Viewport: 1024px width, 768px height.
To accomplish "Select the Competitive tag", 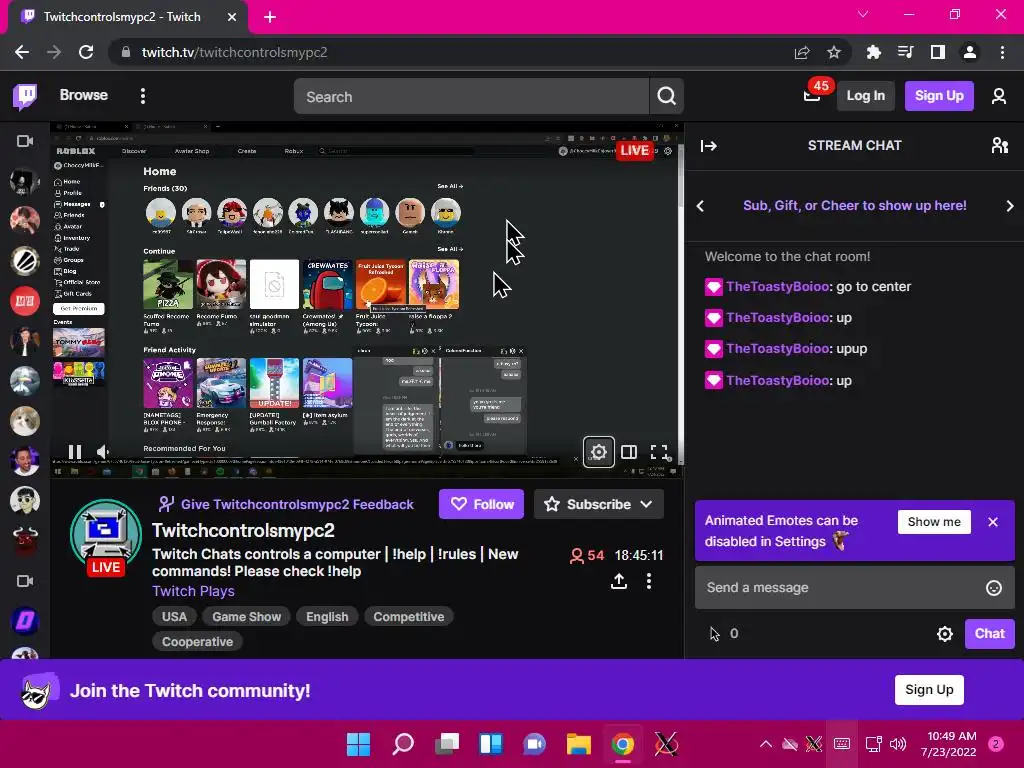I will (x=409, y=616).
